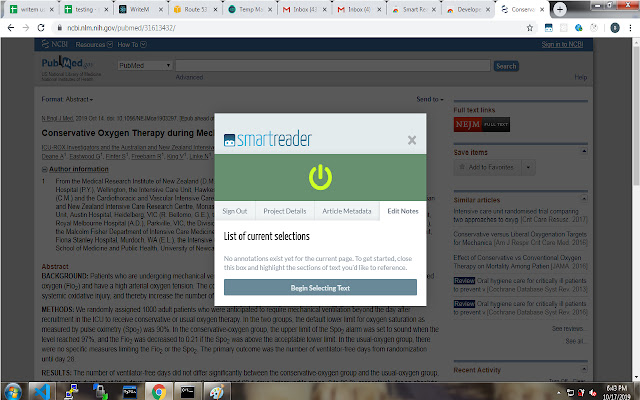
Task: Click the N Engl J Med journal link
Action: (57, 118)
